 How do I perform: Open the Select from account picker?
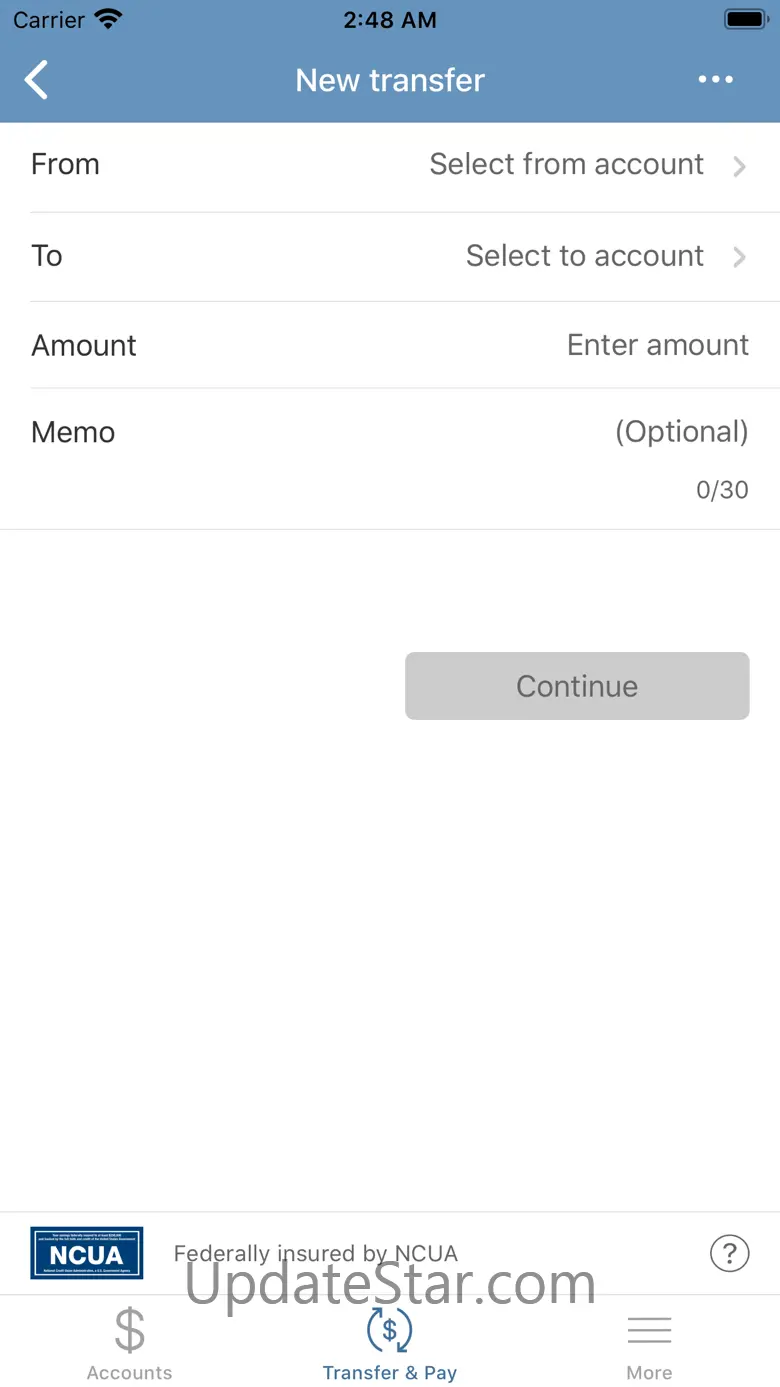click(566, 164)
